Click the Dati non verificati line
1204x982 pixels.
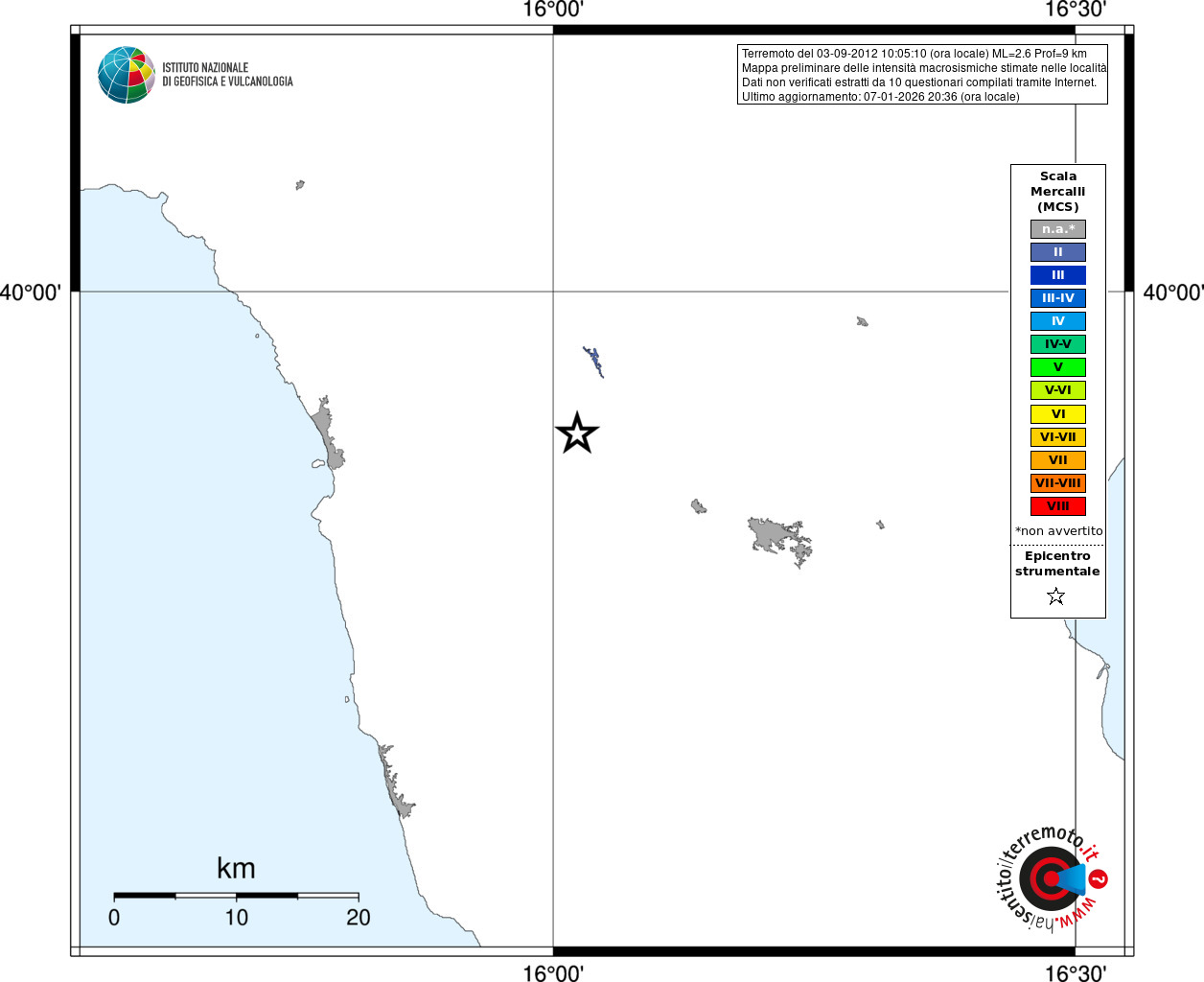[918, 82]
